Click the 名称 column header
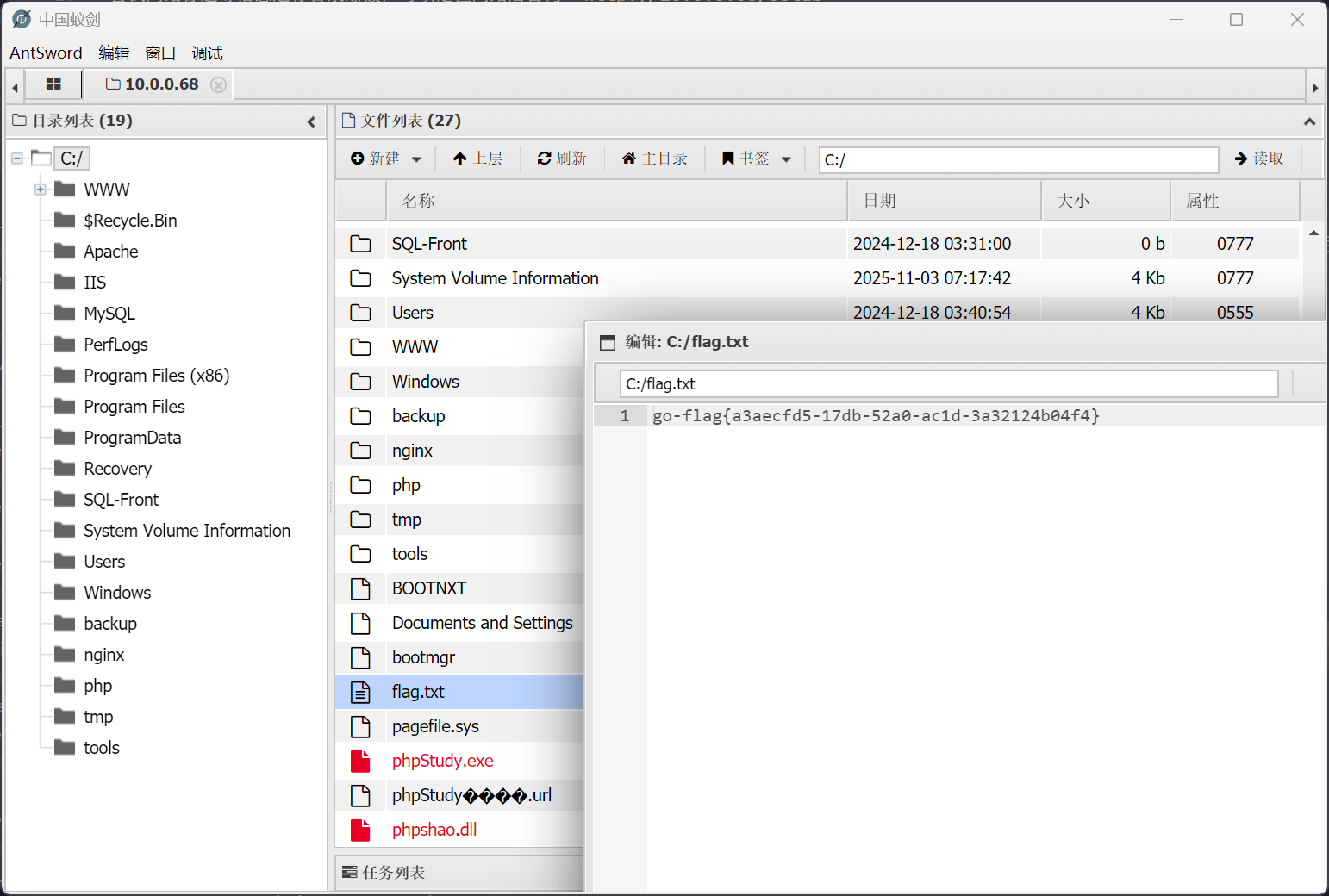Screen dimensions: 1329x896 coord(419,201)
